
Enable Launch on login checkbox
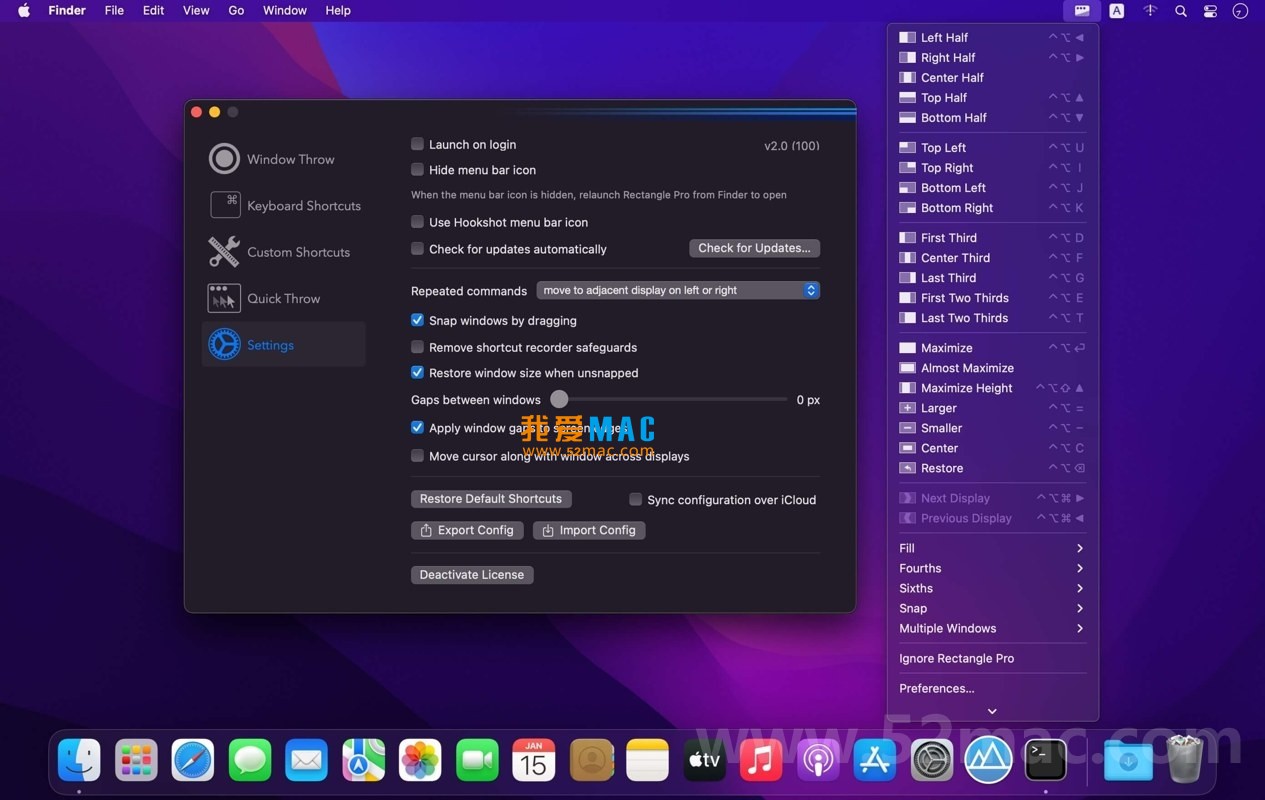coord(418,144)
